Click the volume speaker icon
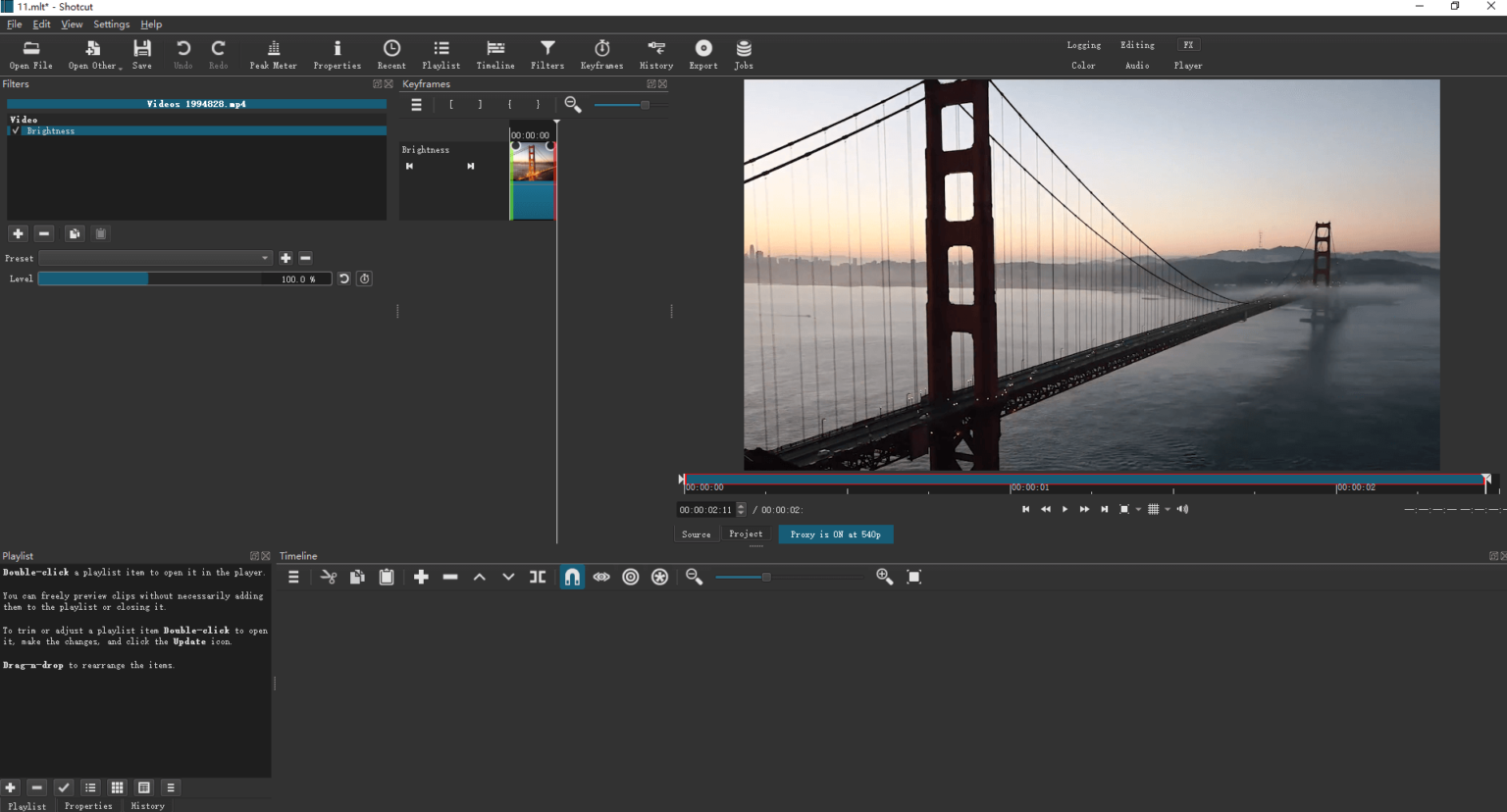Viewport: 1507px width, 812px height. point(1182,509)
